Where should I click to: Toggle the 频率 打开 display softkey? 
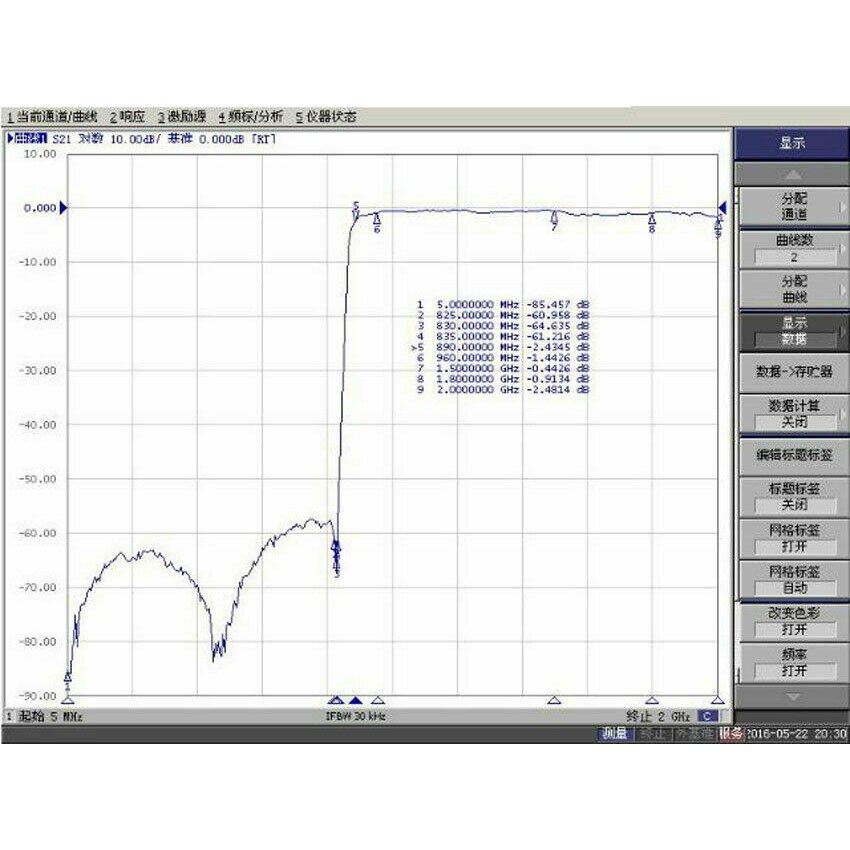[793, 660]
